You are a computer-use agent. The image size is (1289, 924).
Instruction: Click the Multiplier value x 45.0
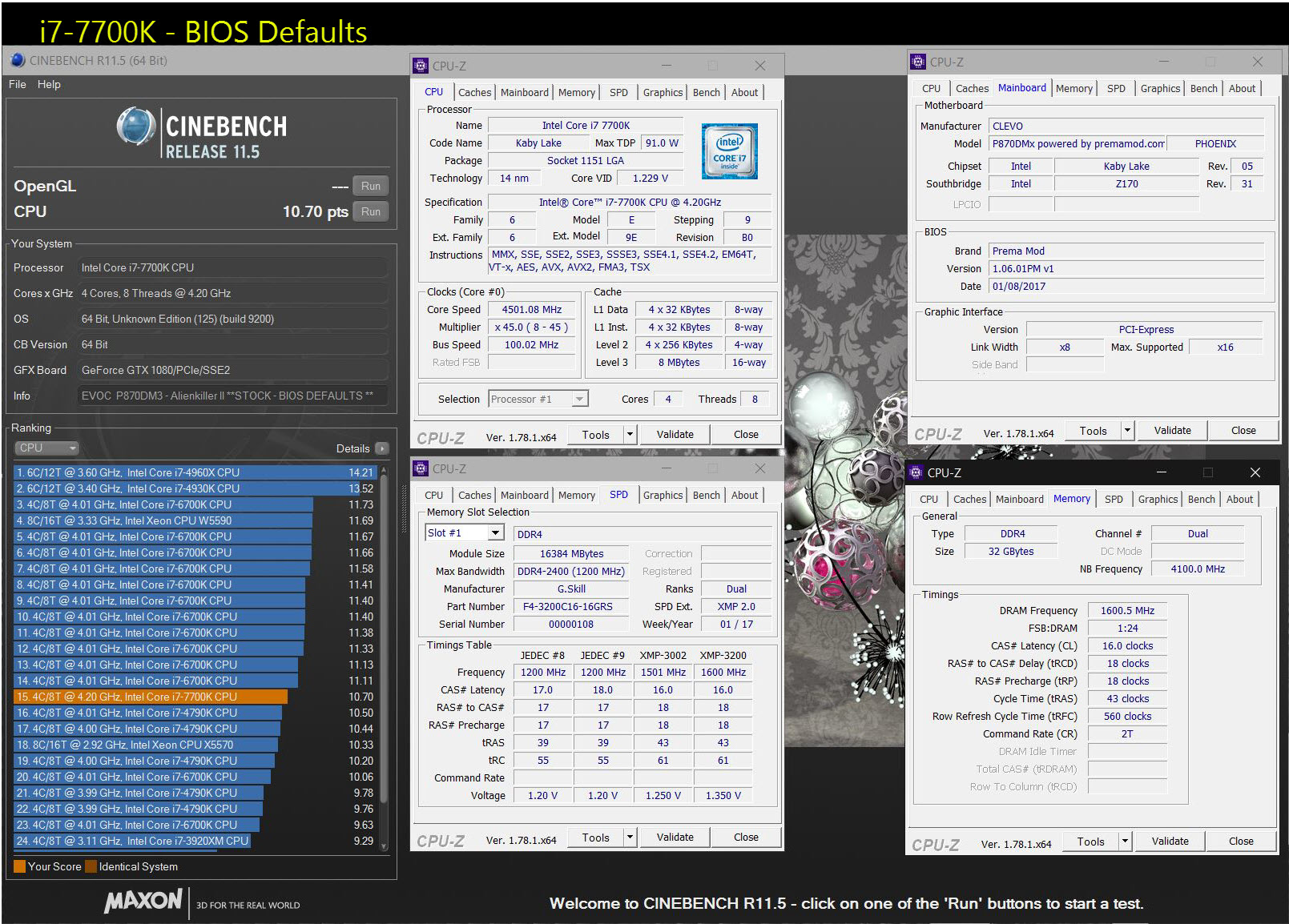[532, 327]
